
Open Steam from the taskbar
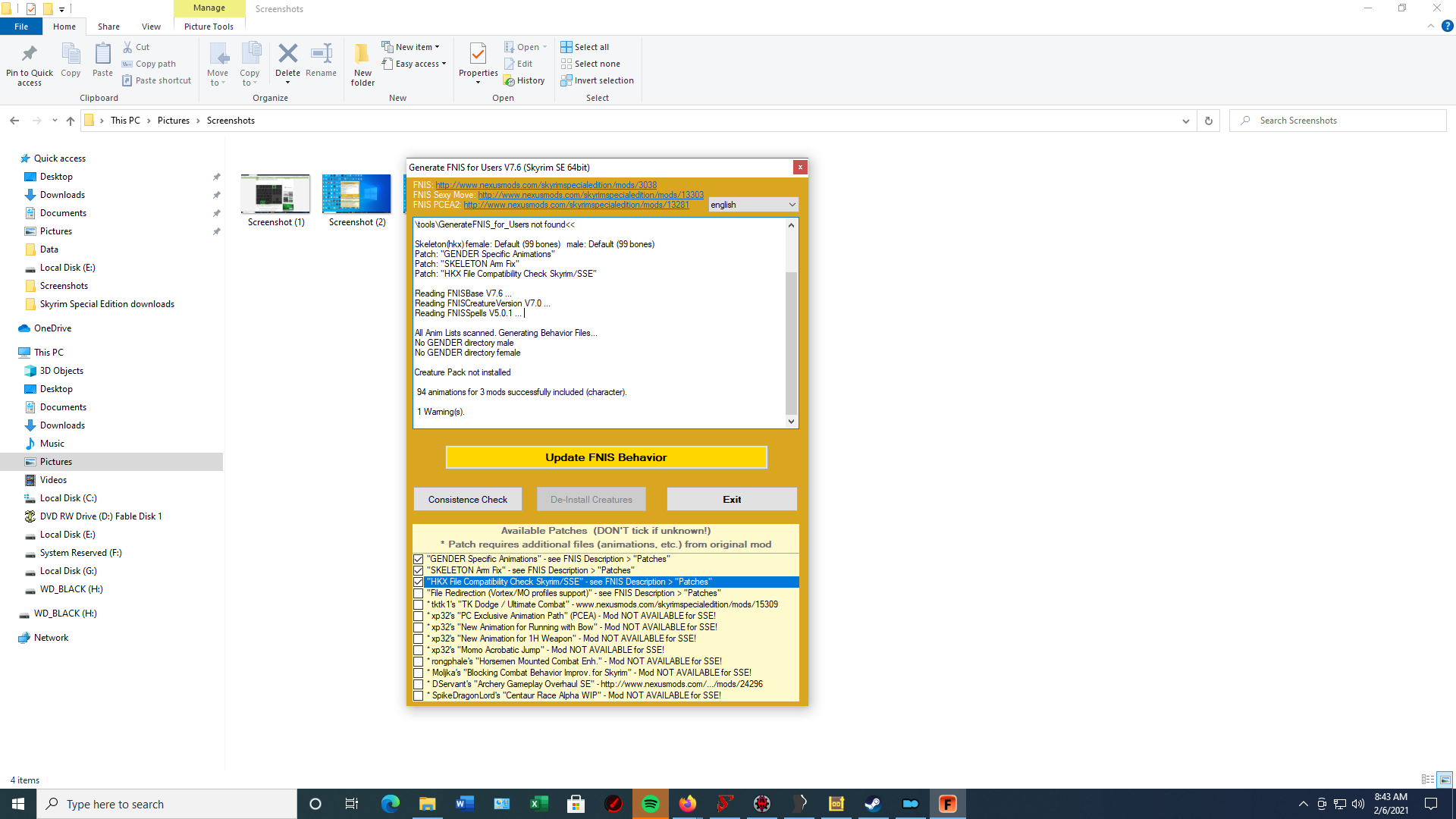(873, 804)
